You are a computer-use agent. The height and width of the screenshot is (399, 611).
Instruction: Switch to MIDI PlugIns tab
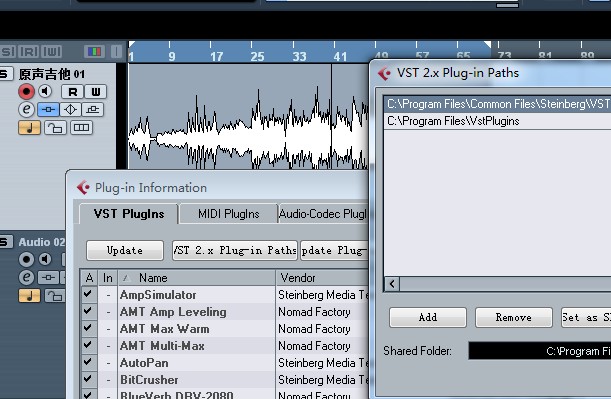pos(228,214)
